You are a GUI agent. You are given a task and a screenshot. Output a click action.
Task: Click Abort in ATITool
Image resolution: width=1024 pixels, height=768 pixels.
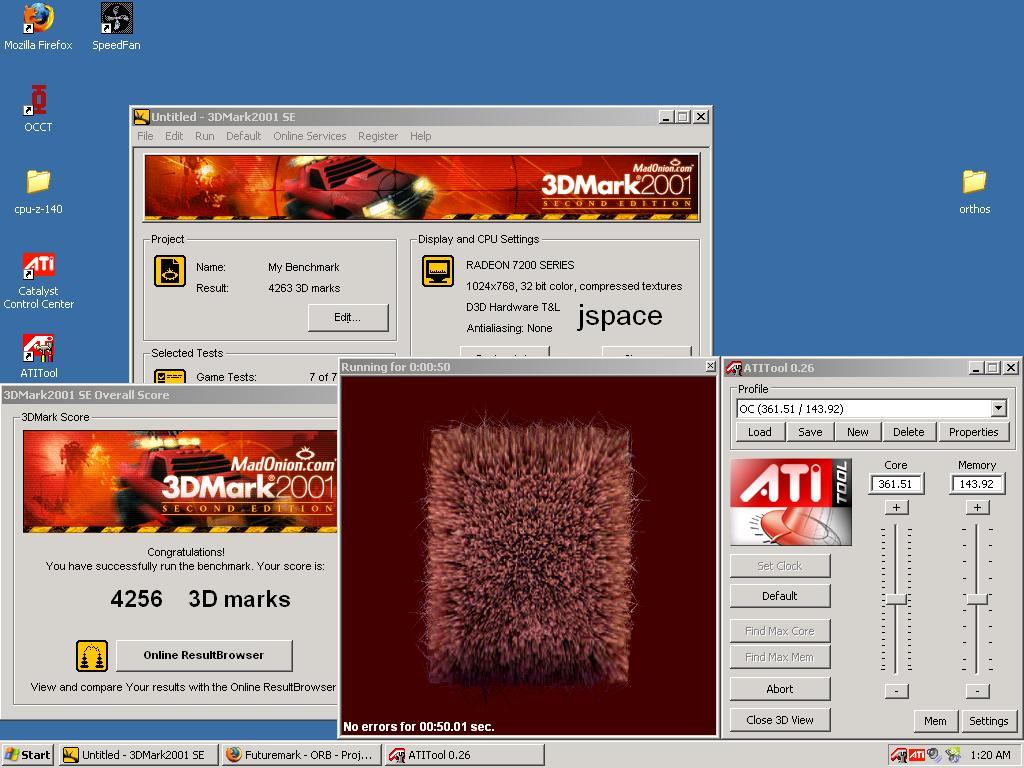[x=780, y=688]
